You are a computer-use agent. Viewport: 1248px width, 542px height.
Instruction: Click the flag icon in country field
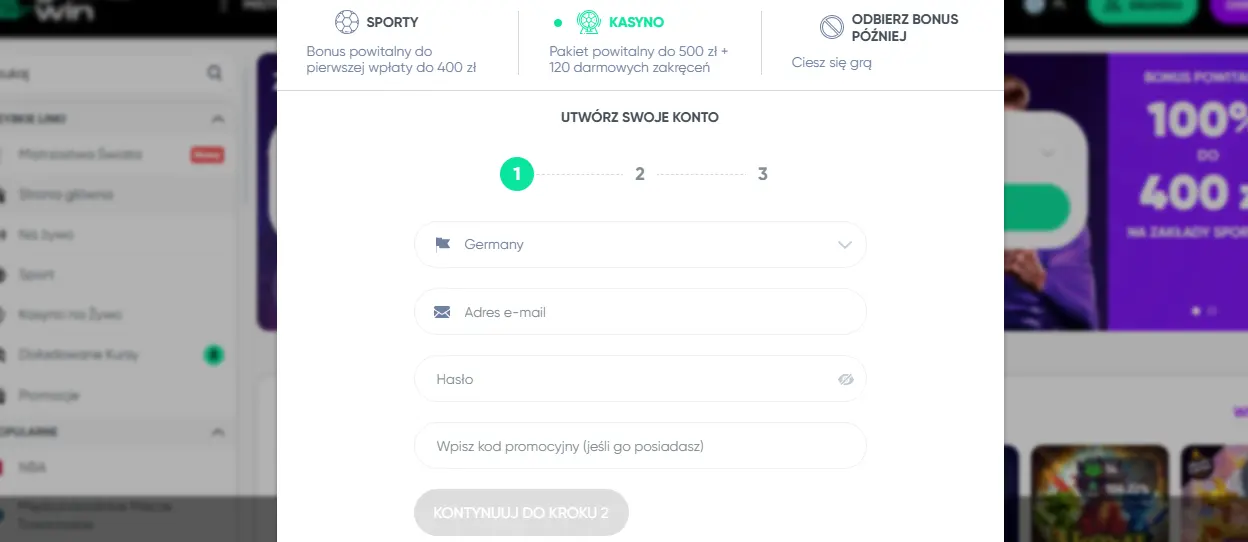click(x=443, y=244)
